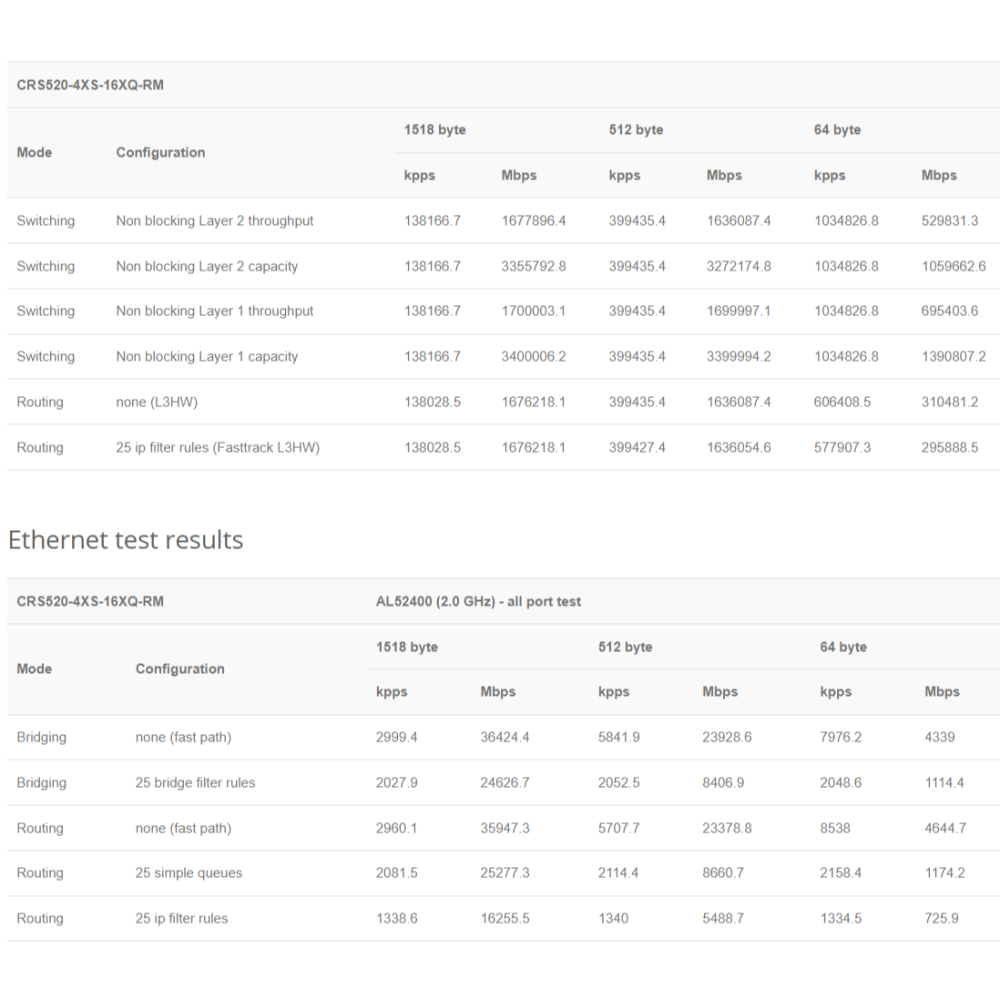Click 'Non blocking Layer 2 capacity' configuration

(x=207, y=266)
